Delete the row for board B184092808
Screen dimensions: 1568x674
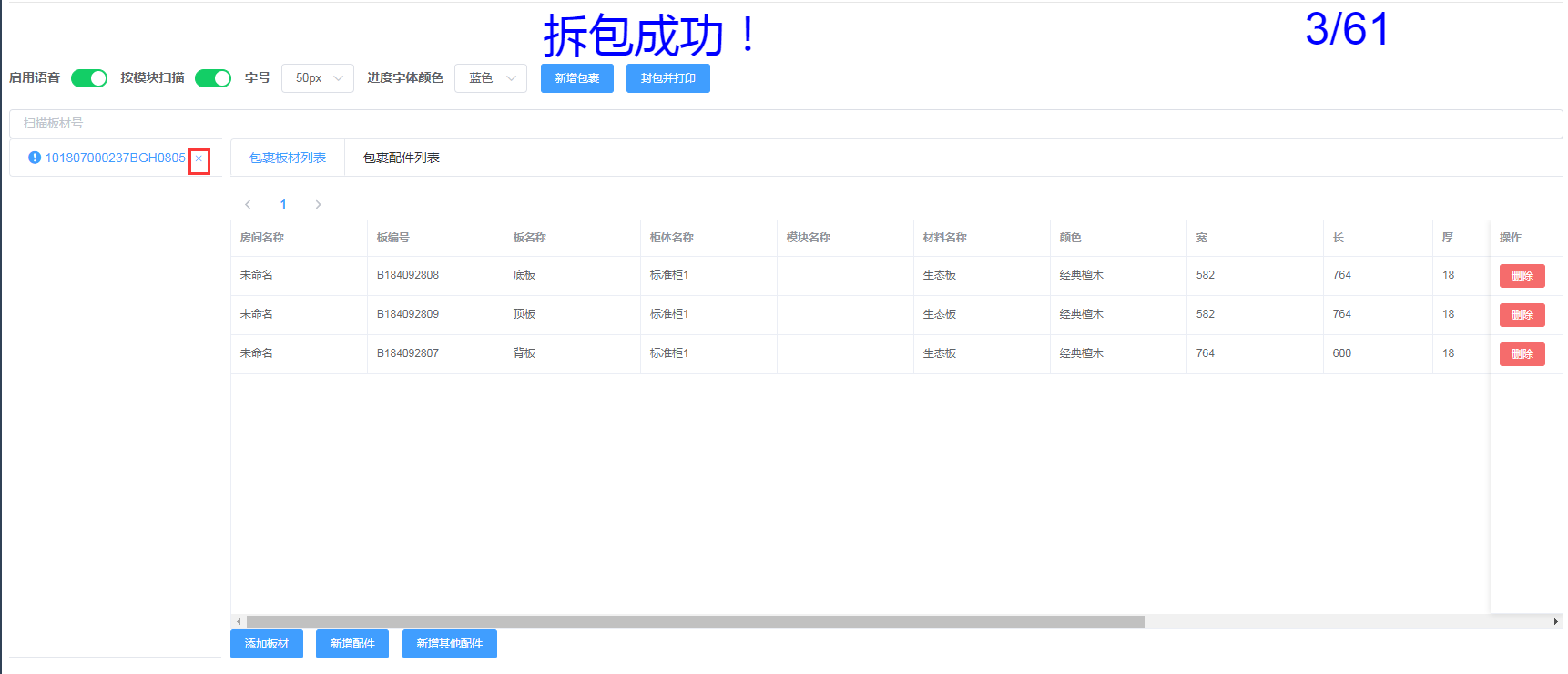pyautogui.click(x=1522, y=275)
